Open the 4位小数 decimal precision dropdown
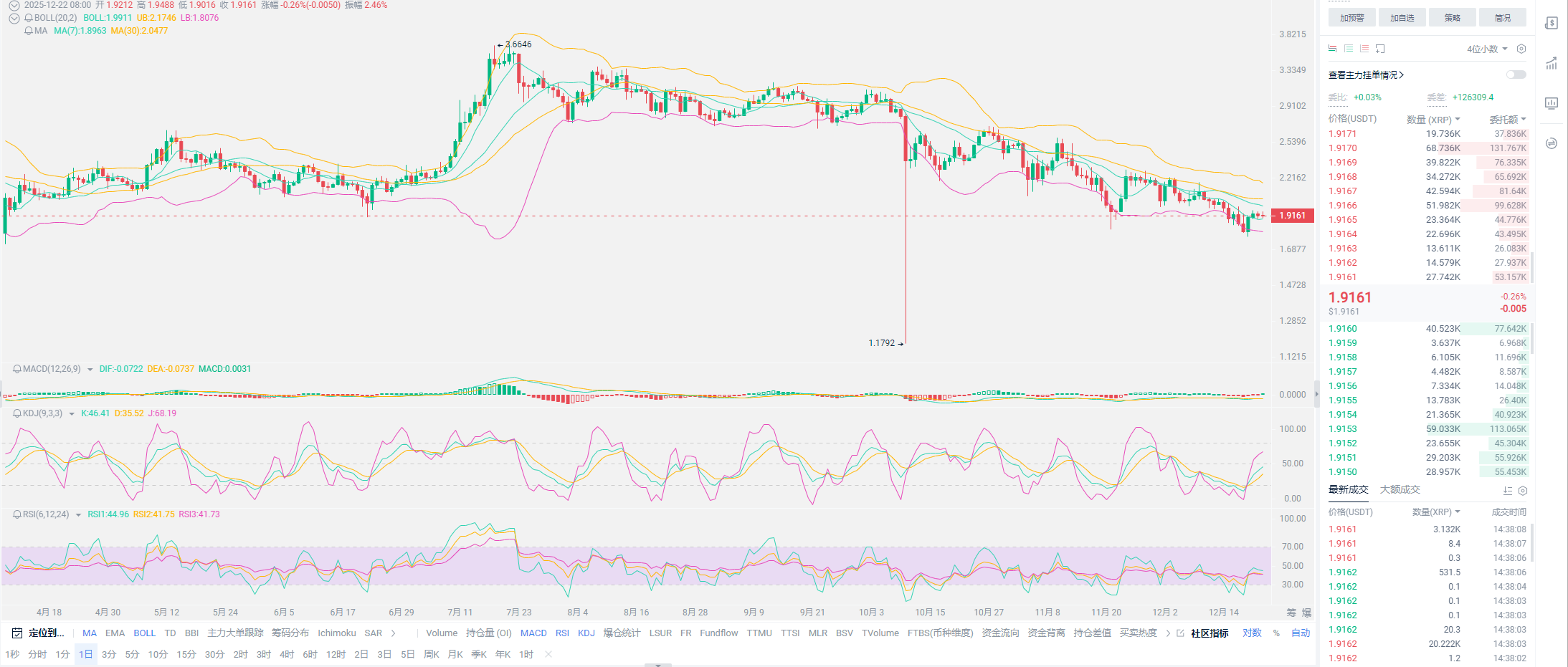Viewport: 1568px width, 667px height. 1487,49
